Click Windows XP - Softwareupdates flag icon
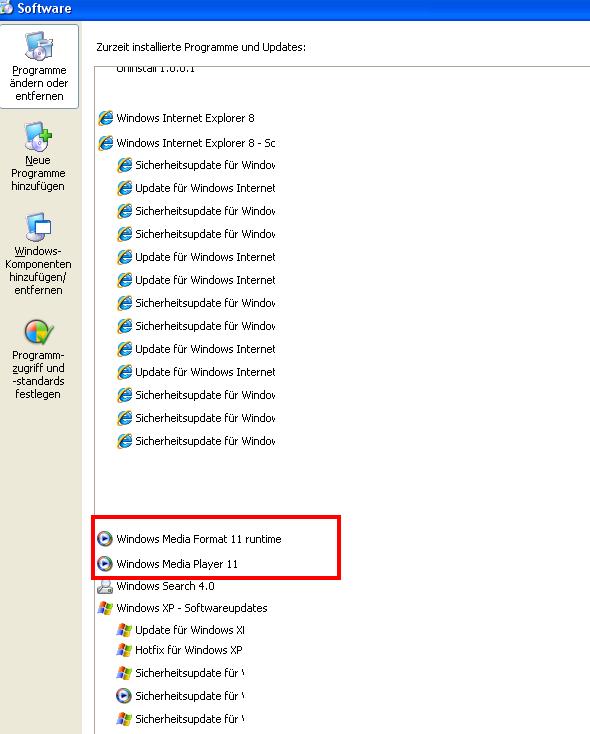This screenshot has width=590, height=734. point(105,608)
